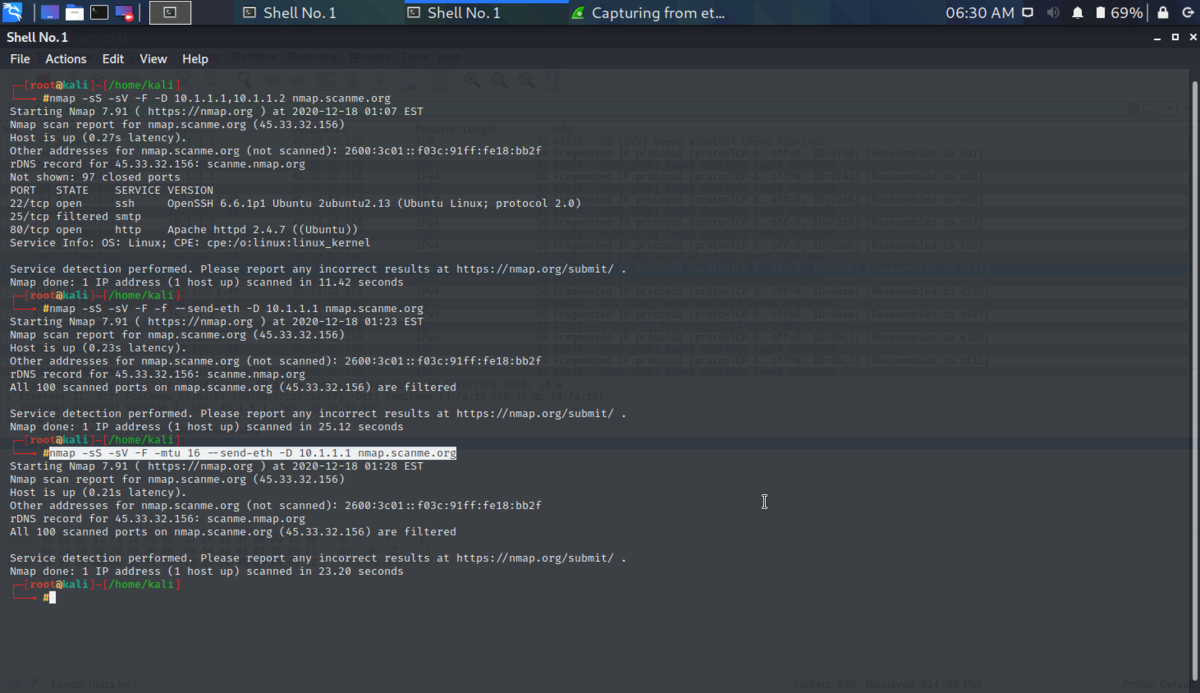Minimize the Shell No. 1 window
The height and width of the screenshot is (693, 1200).
coord(1159,37)
